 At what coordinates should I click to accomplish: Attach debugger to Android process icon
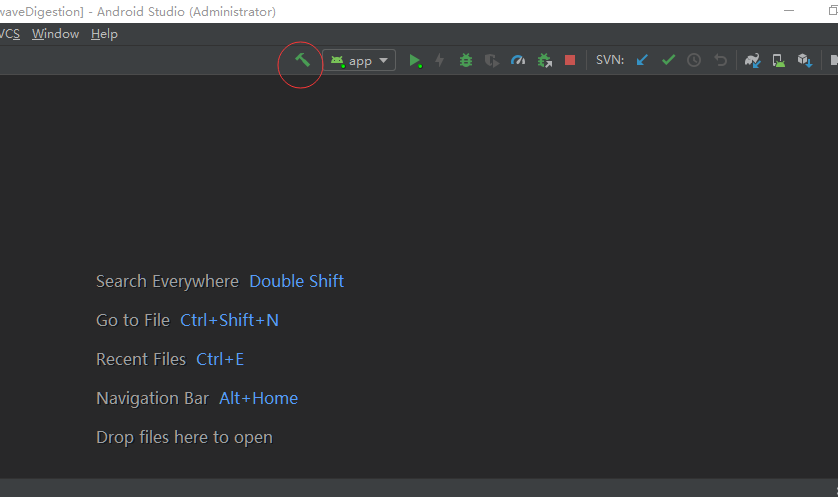545,60
